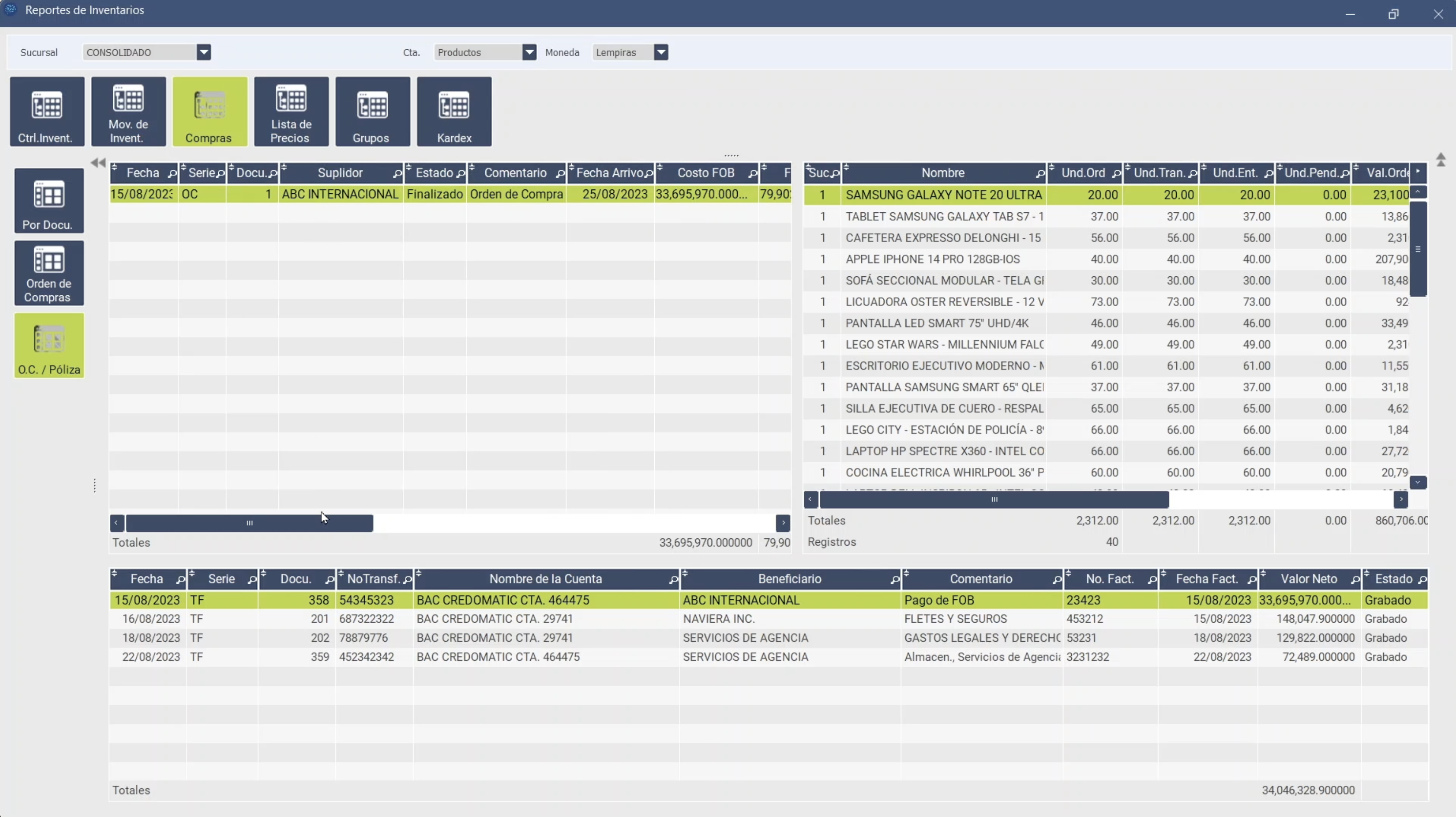Image resolution: width=1456 pixels, height=817 pixels.
Task: Open the Ctrl.Invent. report icon
Action: coord(47,112)
